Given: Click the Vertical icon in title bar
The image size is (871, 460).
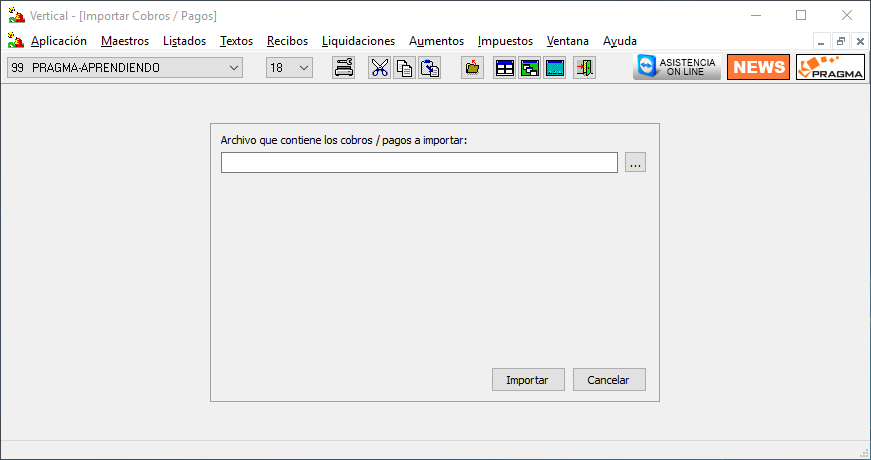Looking at the screenshot, I should pyautogui.click(x=16, y=16).
